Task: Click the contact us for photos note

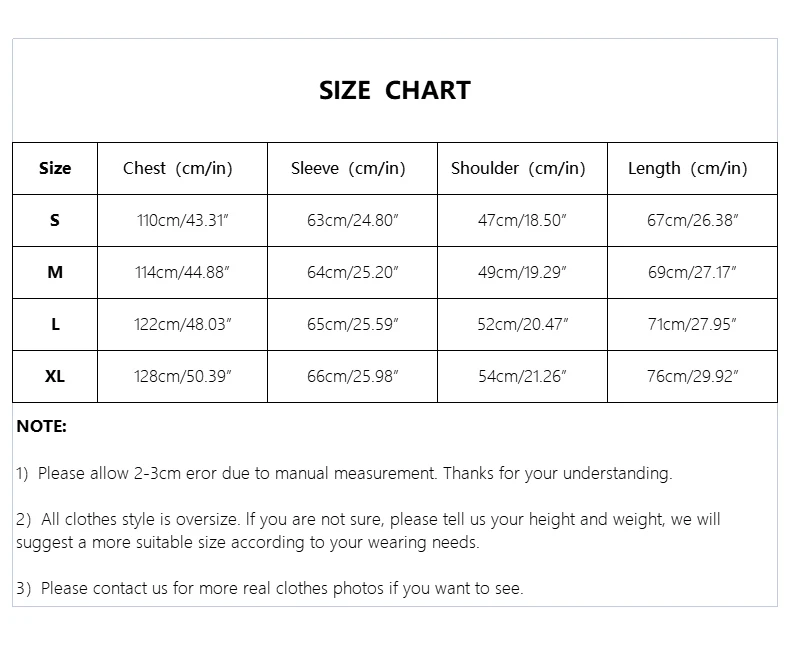Action: 269,588
